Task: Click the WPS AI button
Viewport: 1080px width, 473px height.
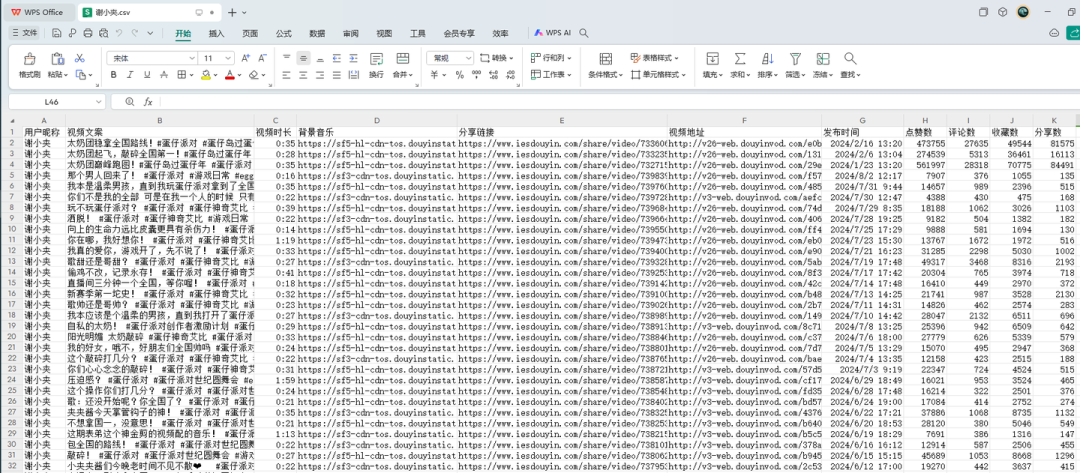Action: coord(552,33)
